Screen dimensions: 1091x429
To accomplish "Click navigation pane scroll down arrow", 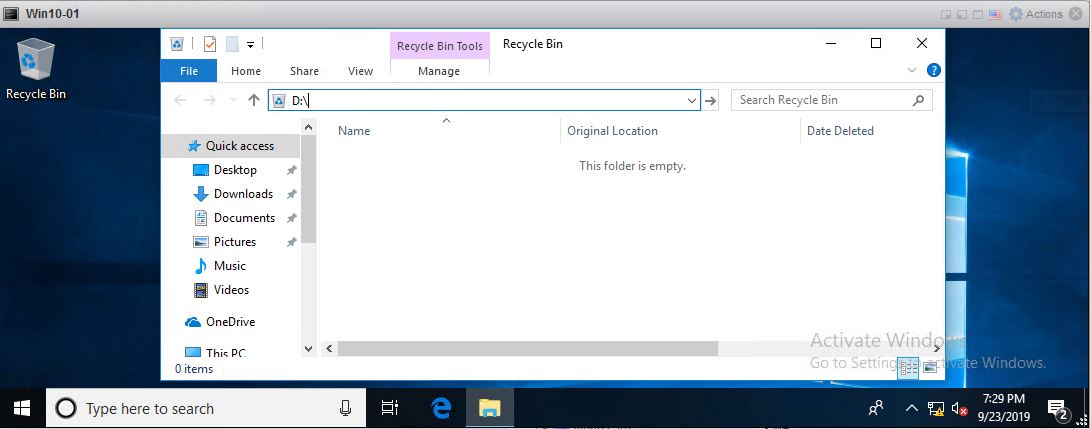I will click(309, 348).
